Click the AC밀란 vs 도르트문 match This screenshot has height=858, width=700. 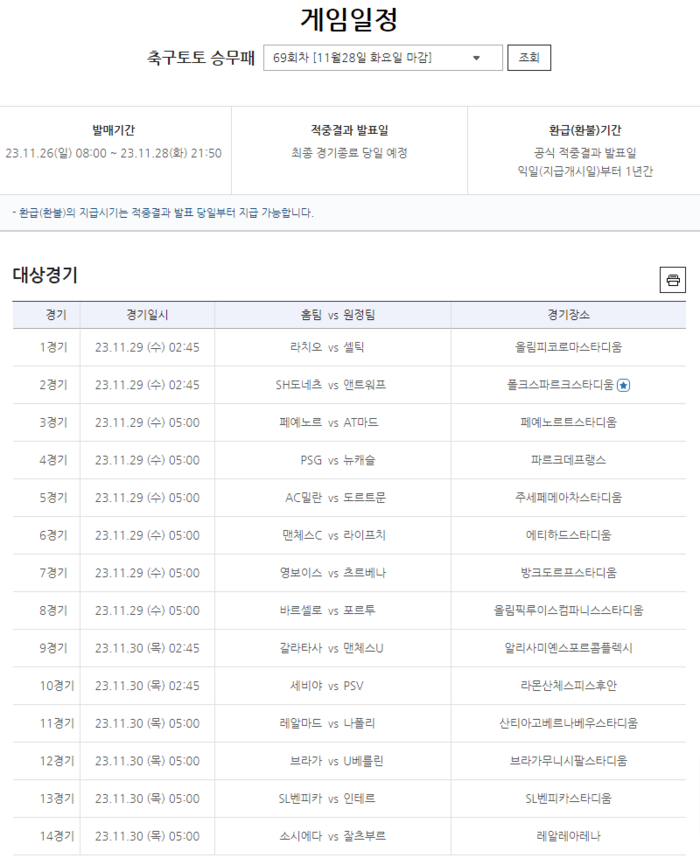[x=332, y=497]
